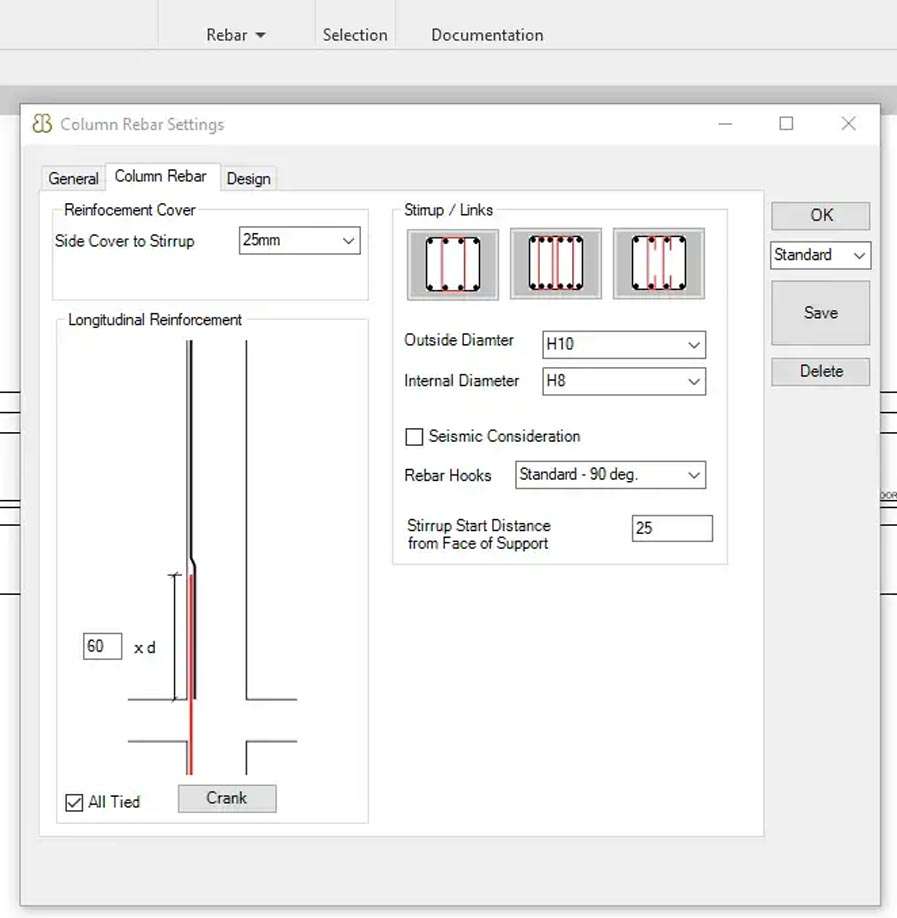The image size is (897, 918).
Task: Click the longitudinal reinforcement lap diagram
Action: tap(213, 560)
